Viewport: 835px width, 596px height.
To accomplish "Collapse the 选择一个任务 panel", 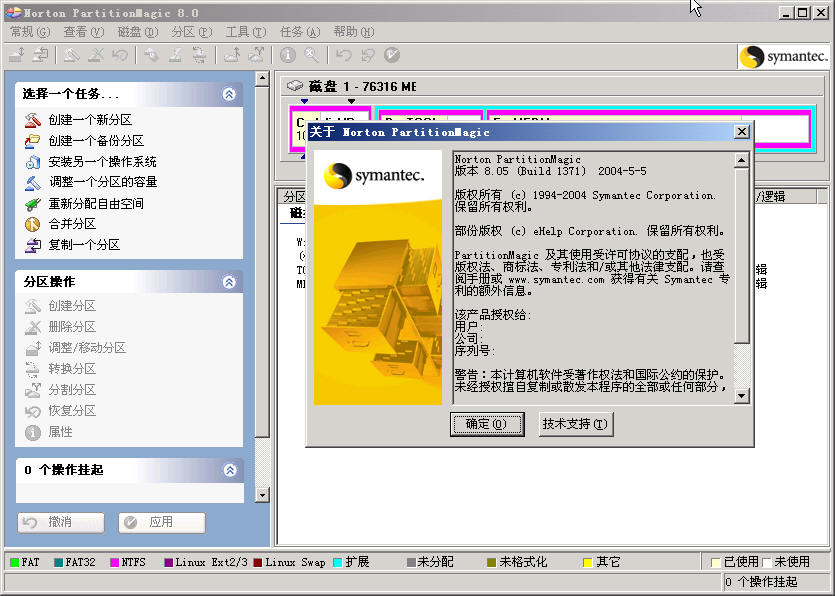I will (x=229, y=94).
